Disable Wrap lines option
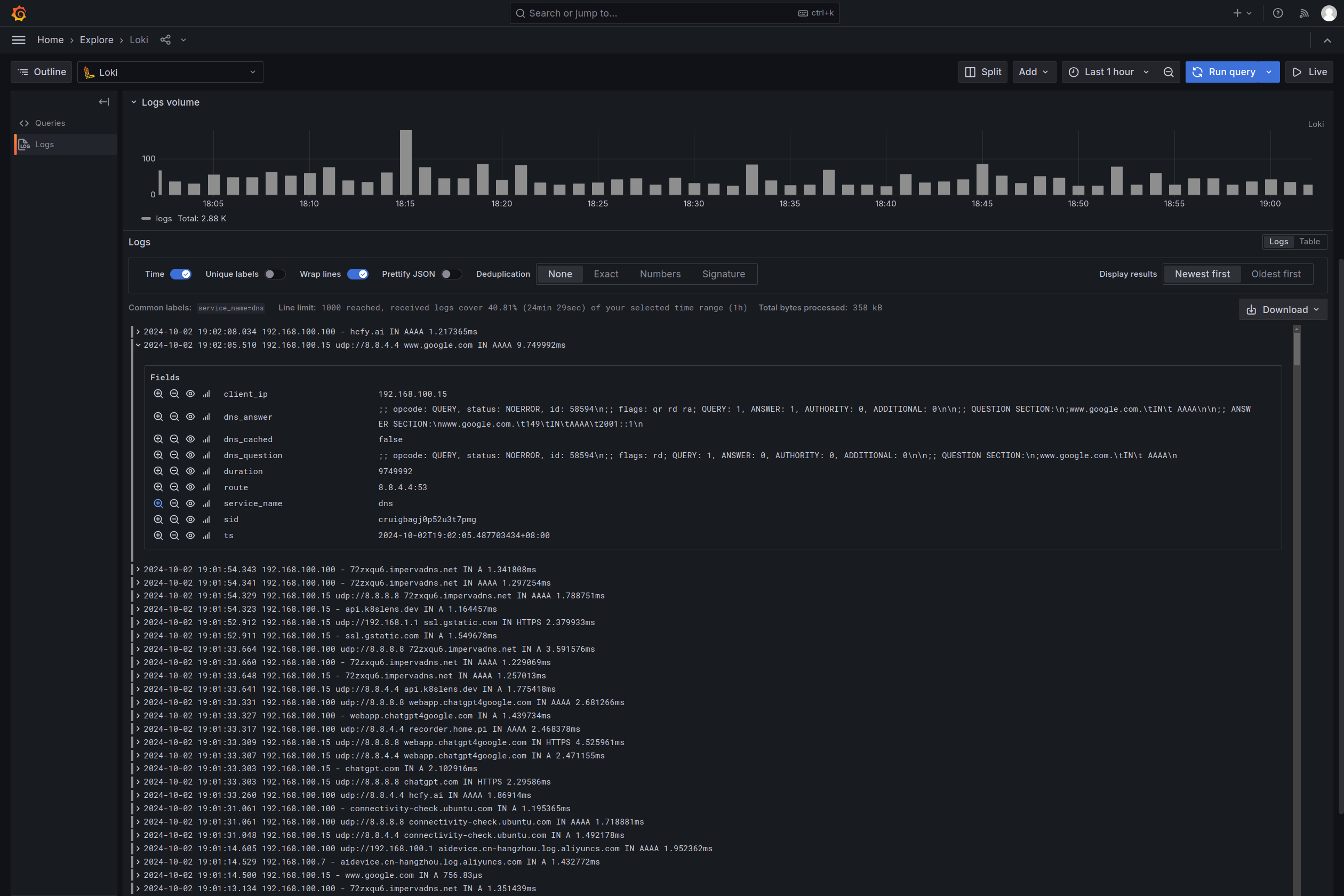Viewport: 1344px width, 896px height. coord(358,274)
